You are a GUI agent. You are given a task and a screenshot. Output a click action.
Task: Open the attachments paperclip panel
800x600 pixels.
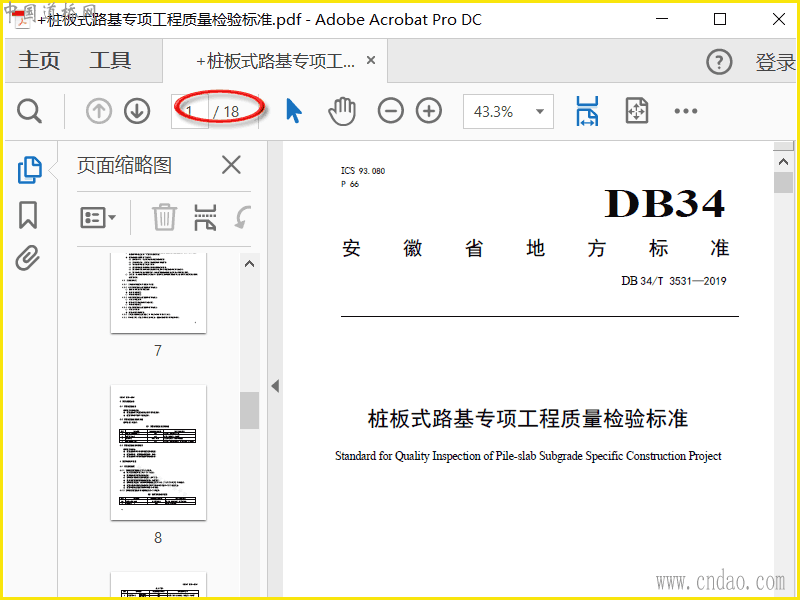tap(28, 258)
